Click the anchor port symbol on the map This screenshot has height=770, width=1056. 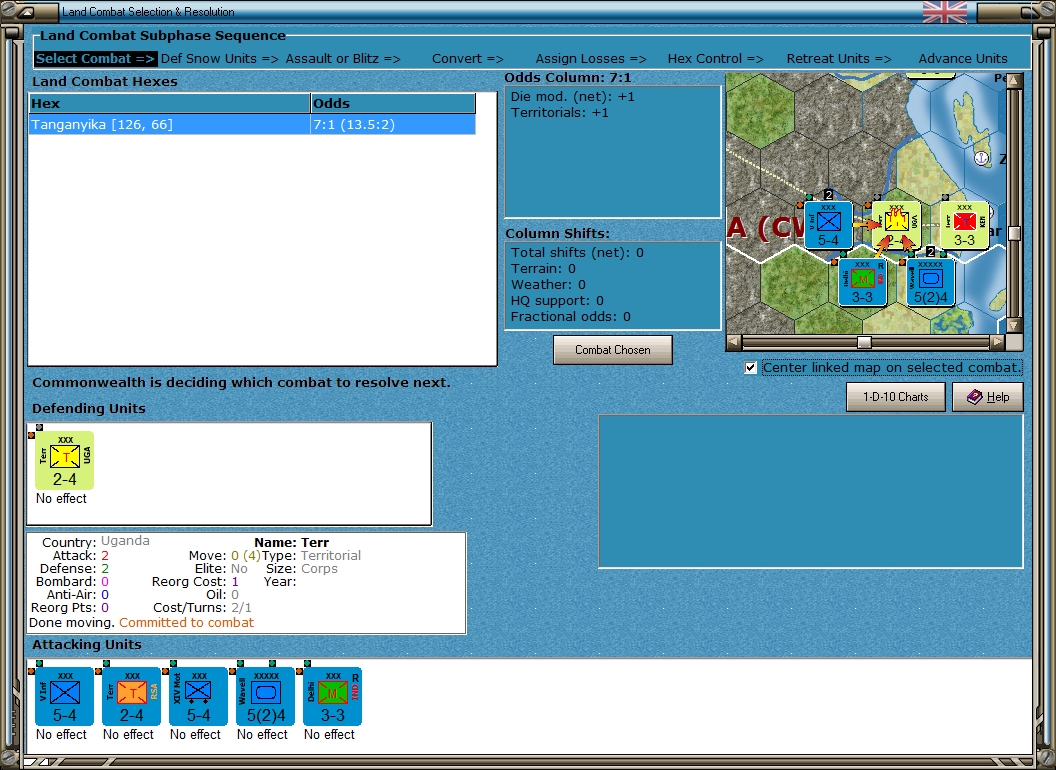981,158
